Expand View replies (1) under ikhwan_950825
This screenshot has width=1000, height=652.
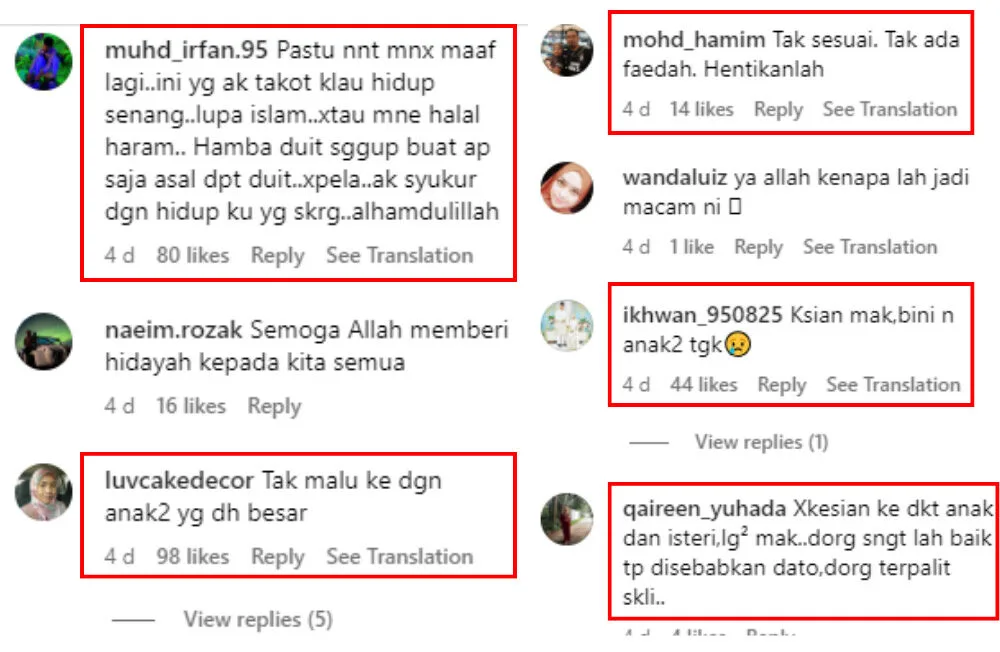click(x=761, y=442)
